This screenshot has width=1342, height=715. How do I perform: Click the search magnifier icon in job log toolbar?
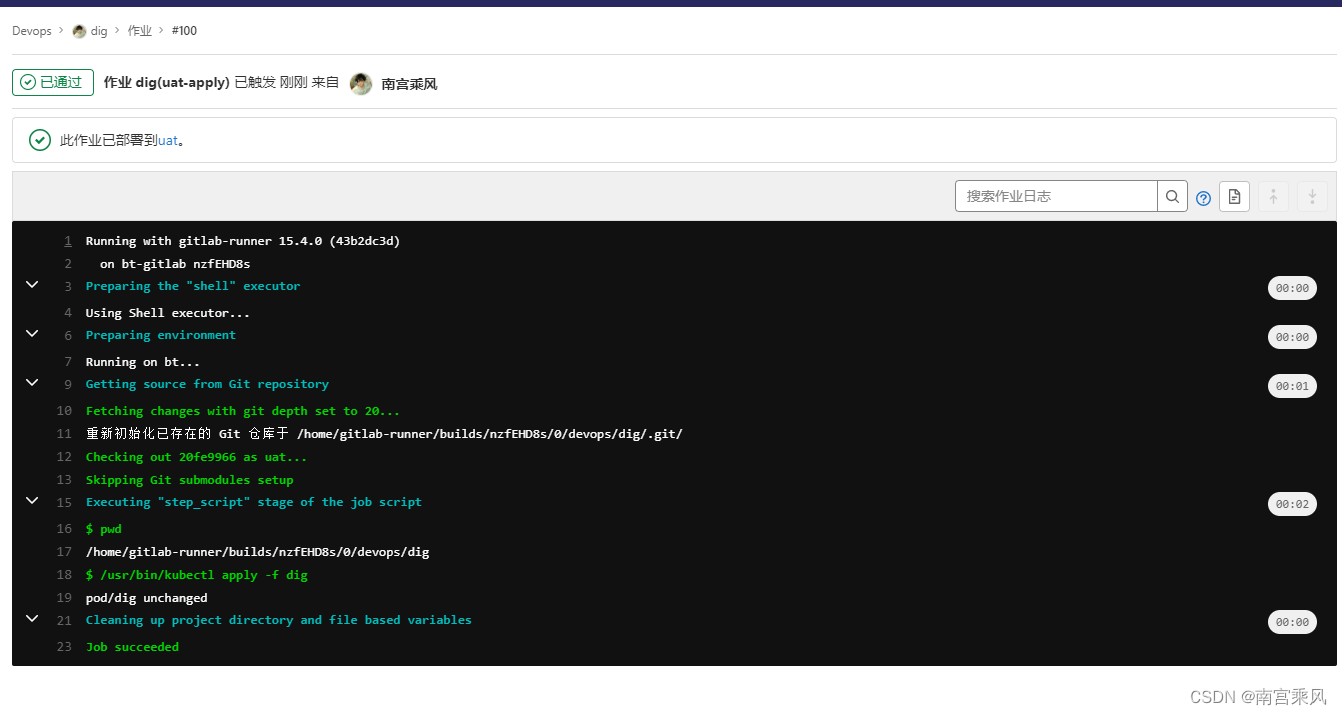click(x=1172, y=196)
